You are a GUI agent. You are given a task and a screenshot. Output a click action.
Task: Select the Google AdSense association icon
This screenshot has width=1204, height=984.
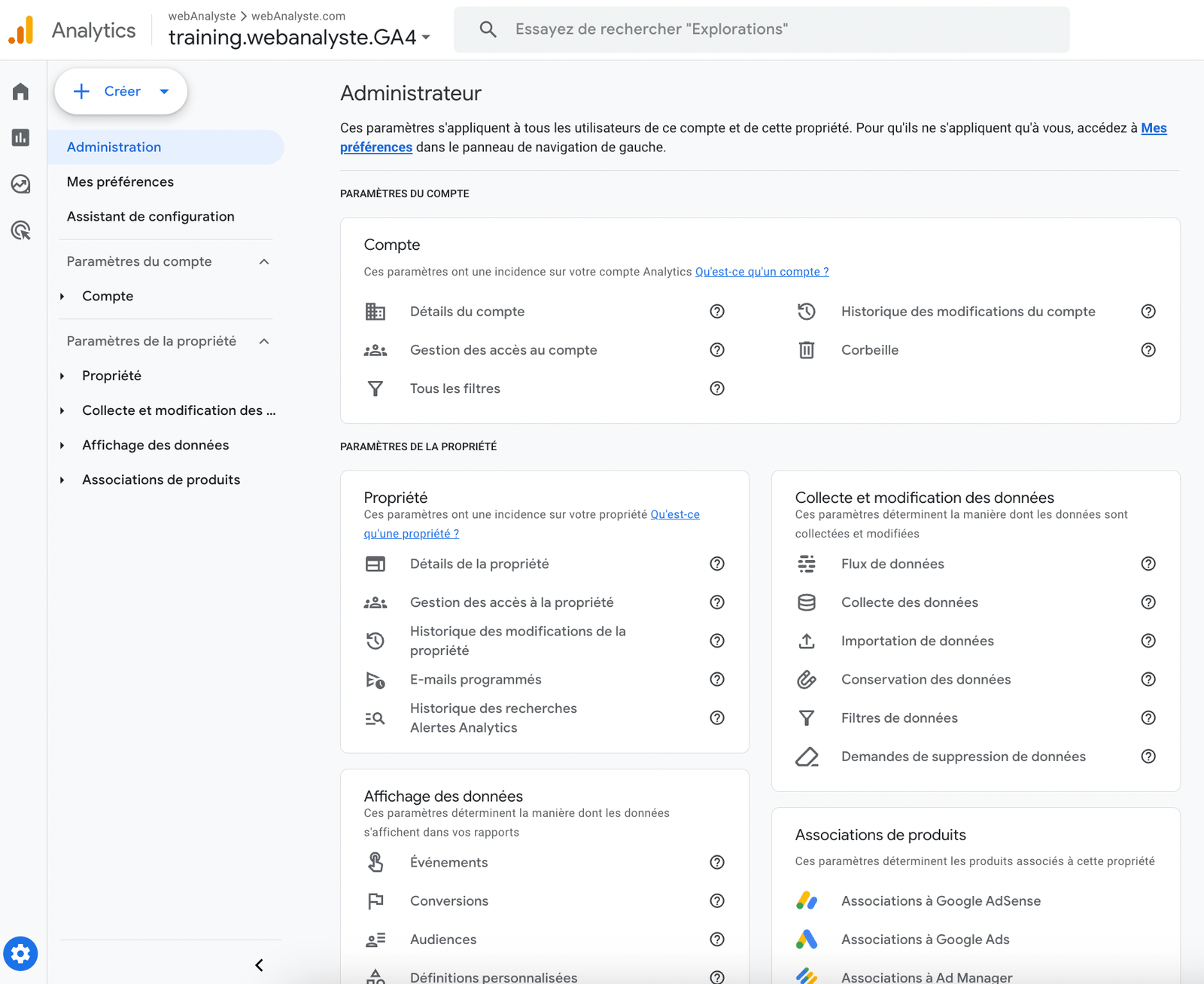pyautogui.click(x=807, y=900)
